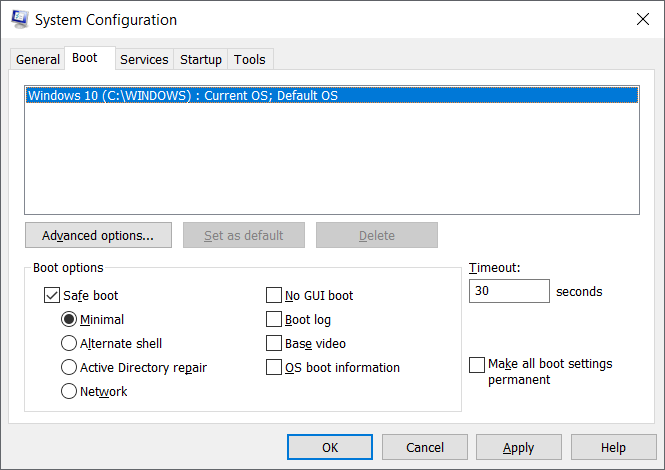665x470 pixels.
Task: Select Active Directory repair option
Action: (69, 368)
